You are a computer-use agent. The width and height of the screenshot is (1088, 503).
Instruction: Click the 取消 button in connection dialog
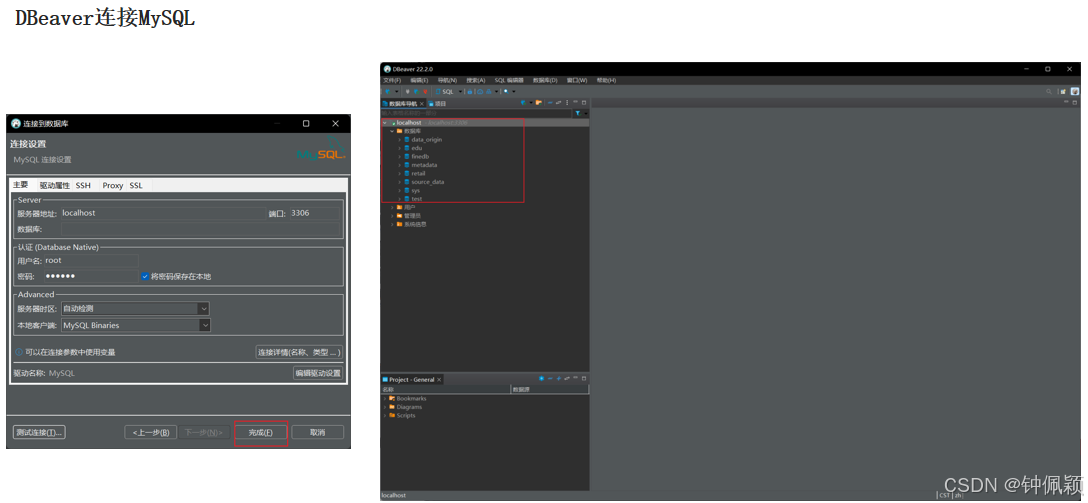point(317,432)
